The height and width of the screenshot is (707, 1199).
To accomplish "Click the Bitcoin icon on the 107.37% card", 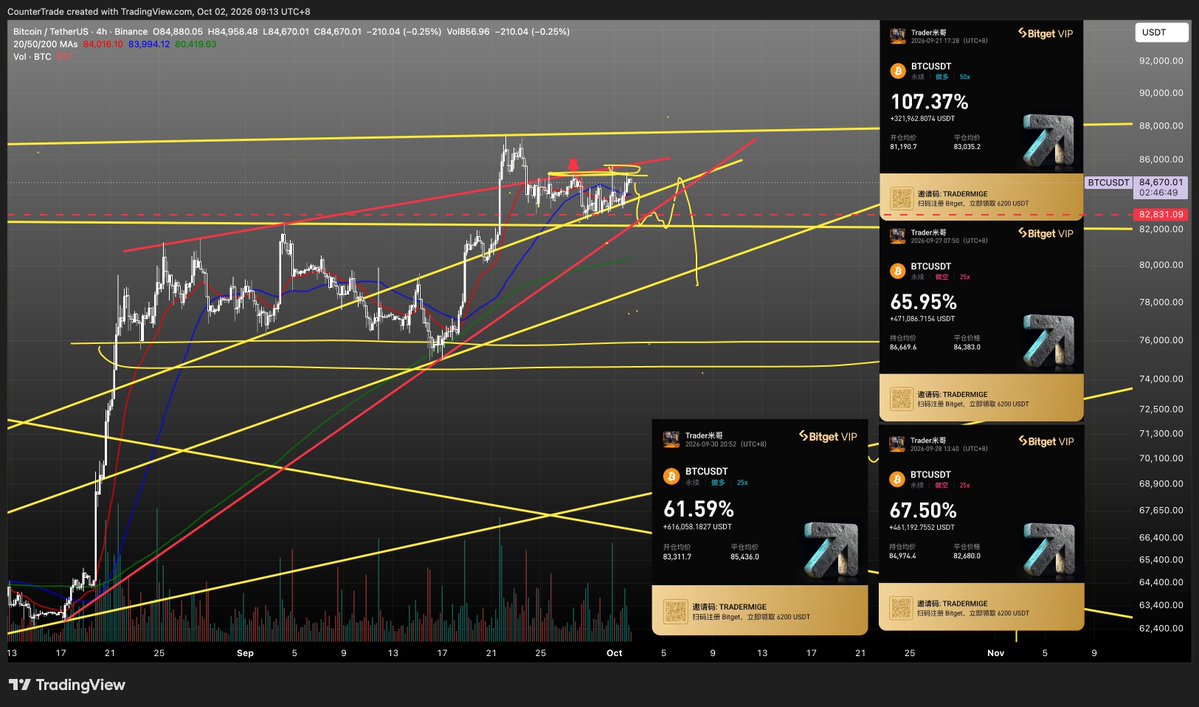I will point(898,71).
